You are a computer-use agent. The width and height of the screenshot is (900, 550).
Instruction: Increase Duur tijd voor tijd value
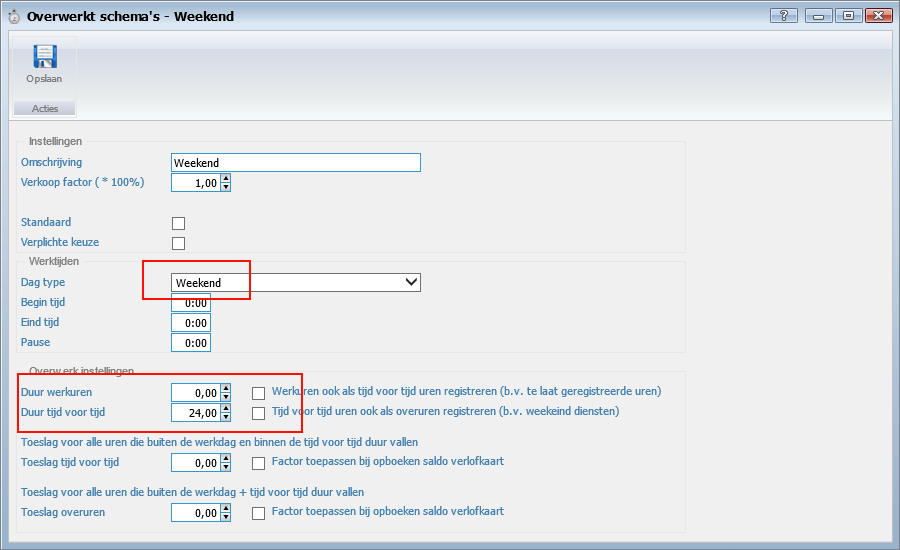coord(226,408)
